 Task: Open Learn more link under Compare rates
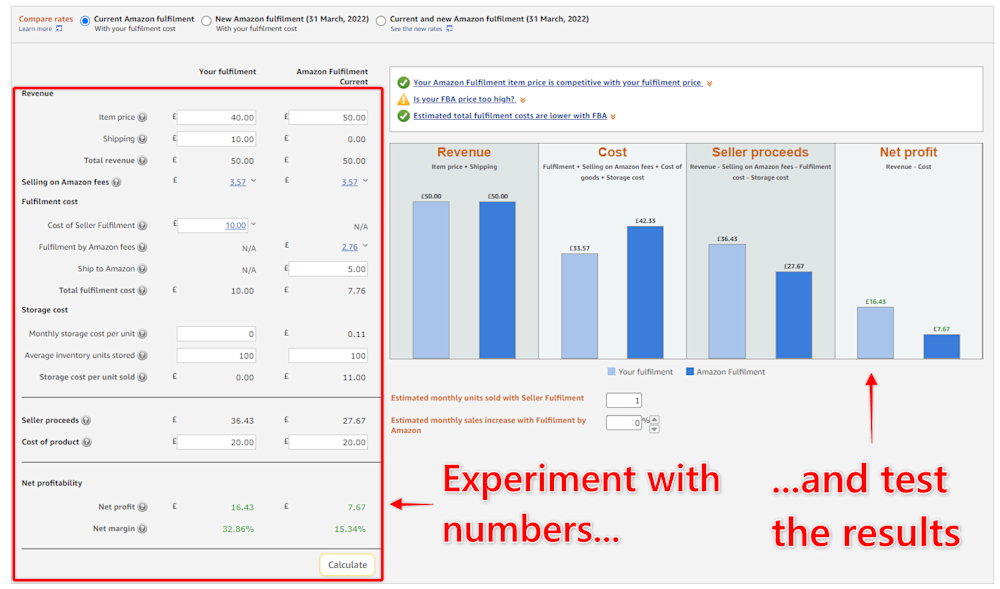pyautogui.click(x=35, y=29)
